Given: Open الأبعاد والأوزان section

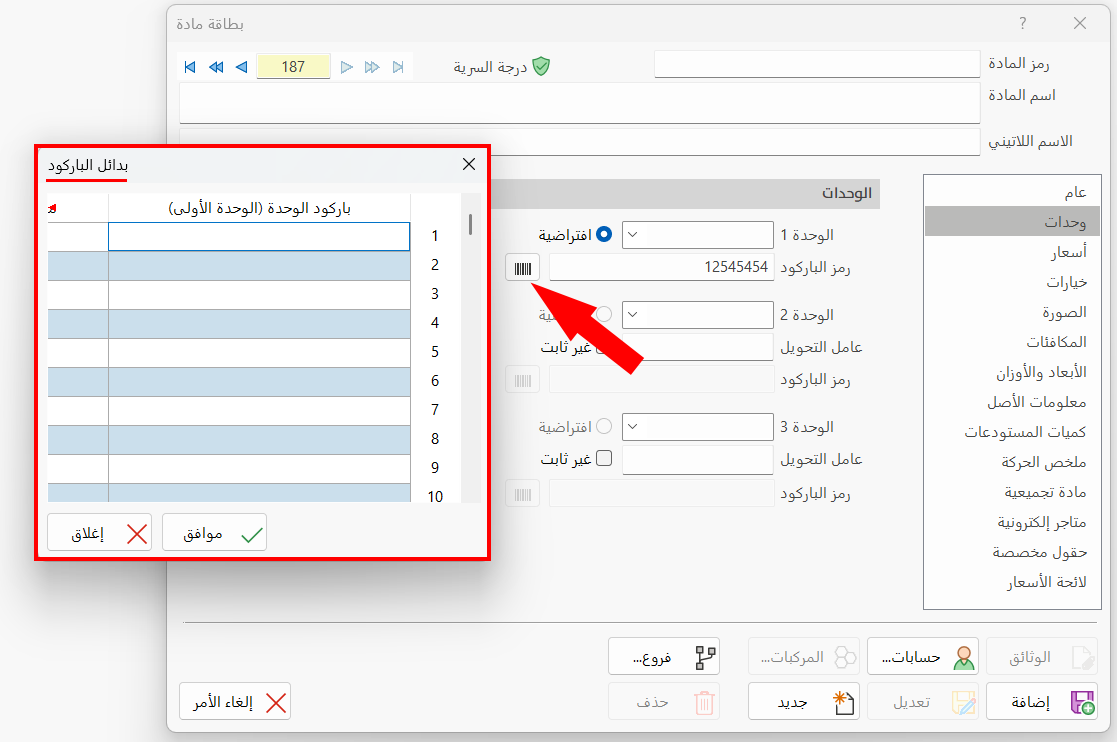Looking at the screenshot, I should pos(1012,372).
